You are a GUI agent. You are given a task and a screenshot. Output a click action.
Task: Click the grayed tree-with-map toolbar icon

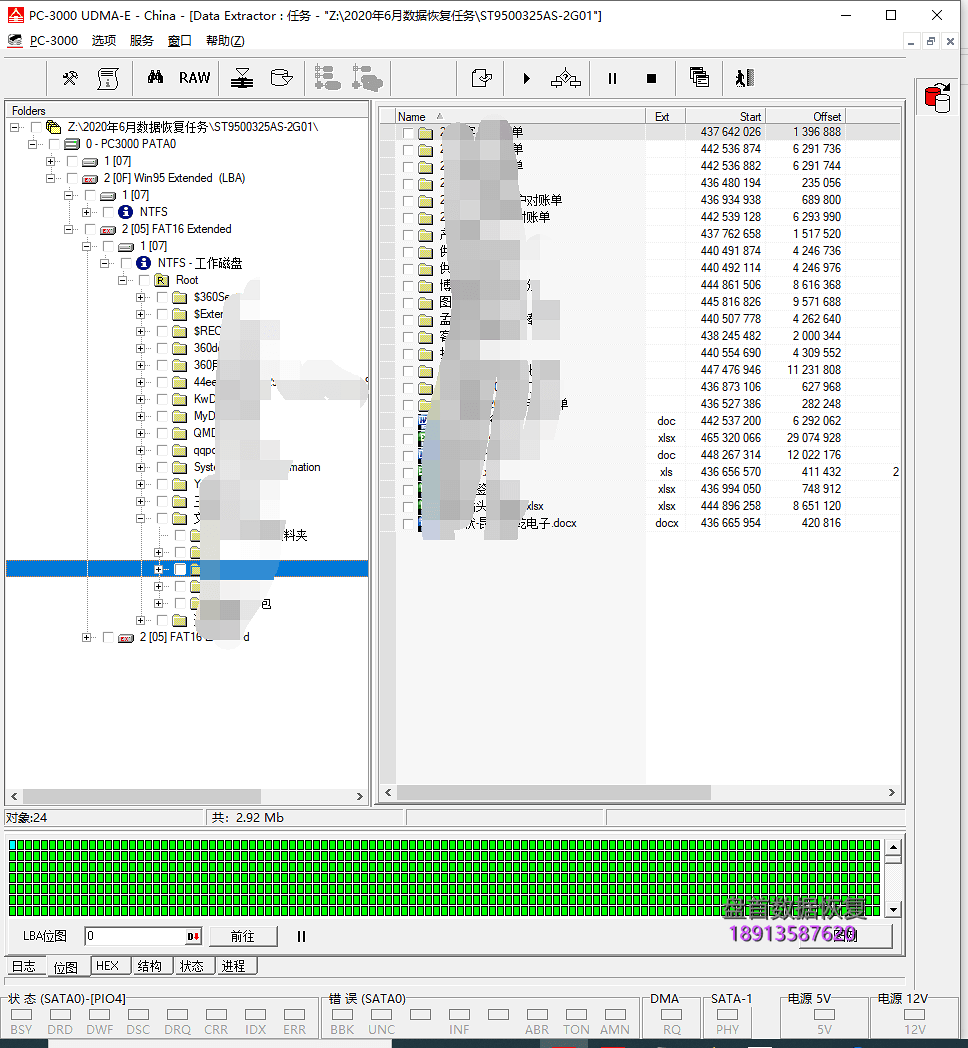pos(368,78)
